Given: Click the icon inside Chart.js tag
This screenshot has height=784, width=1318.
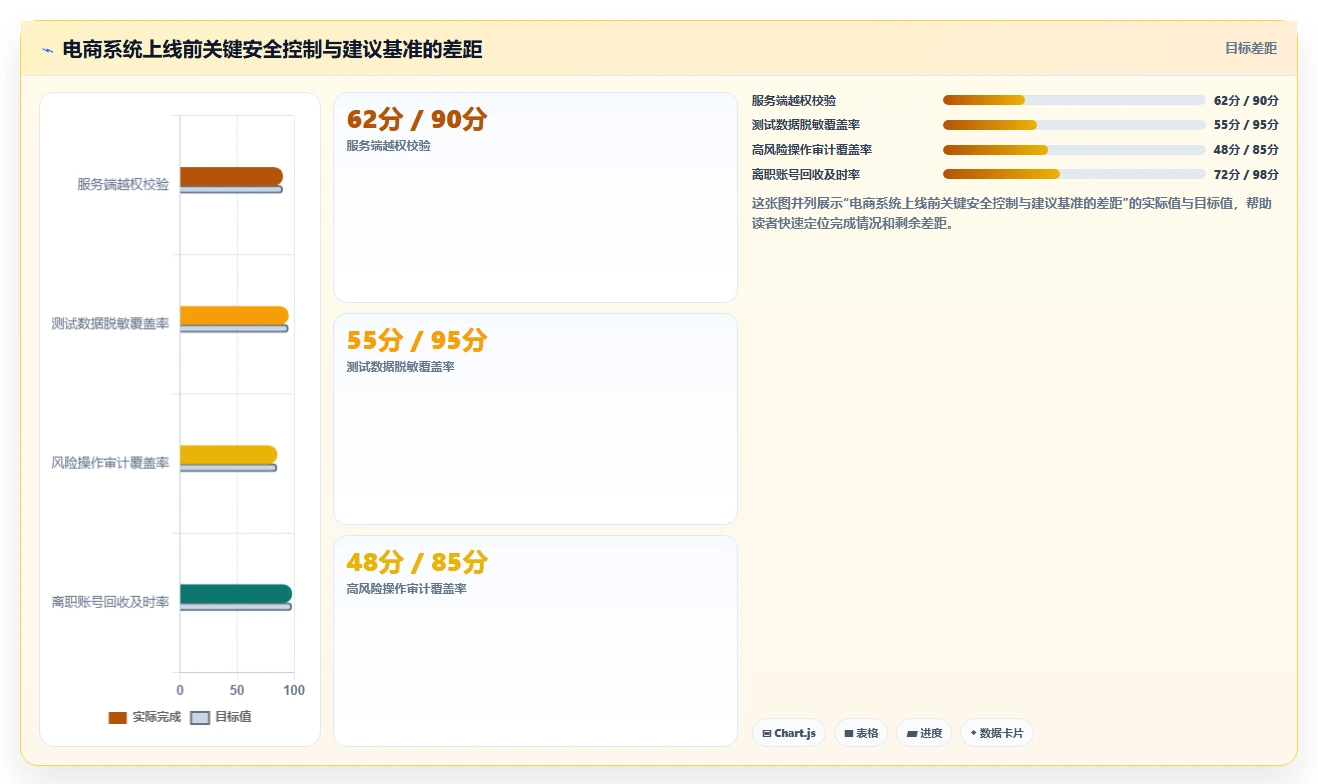Looking at the screenshot, I should pyautogui.click(x=767, y=733).
